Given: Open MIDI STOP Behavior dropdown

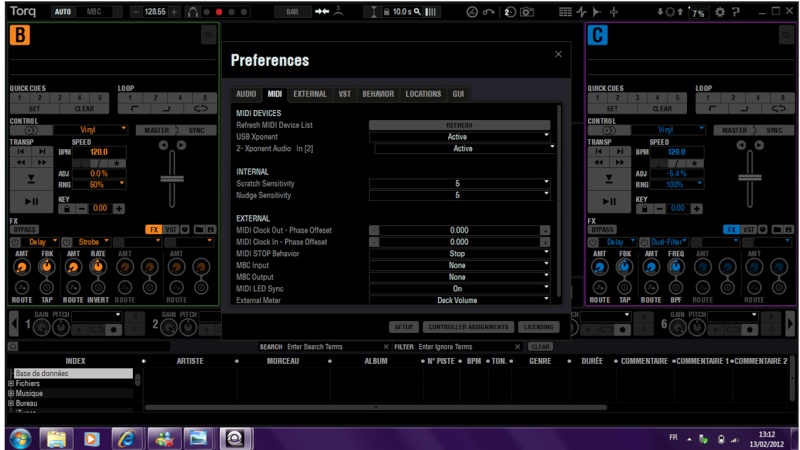Looking at the screenshot, I should (459, 254).
